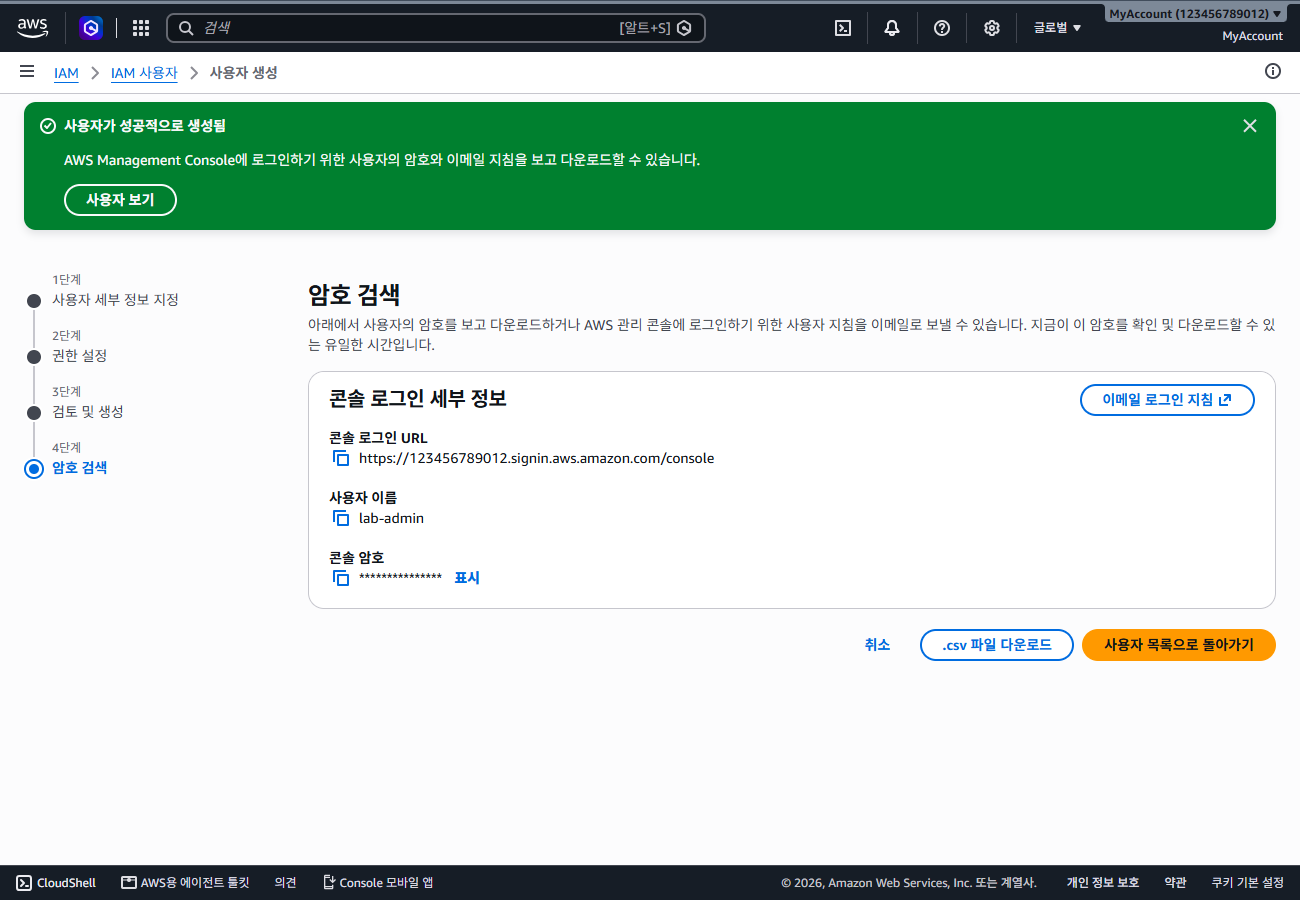Select step 3 검토 및 생성
The image size is (1300, 900).
88,412
